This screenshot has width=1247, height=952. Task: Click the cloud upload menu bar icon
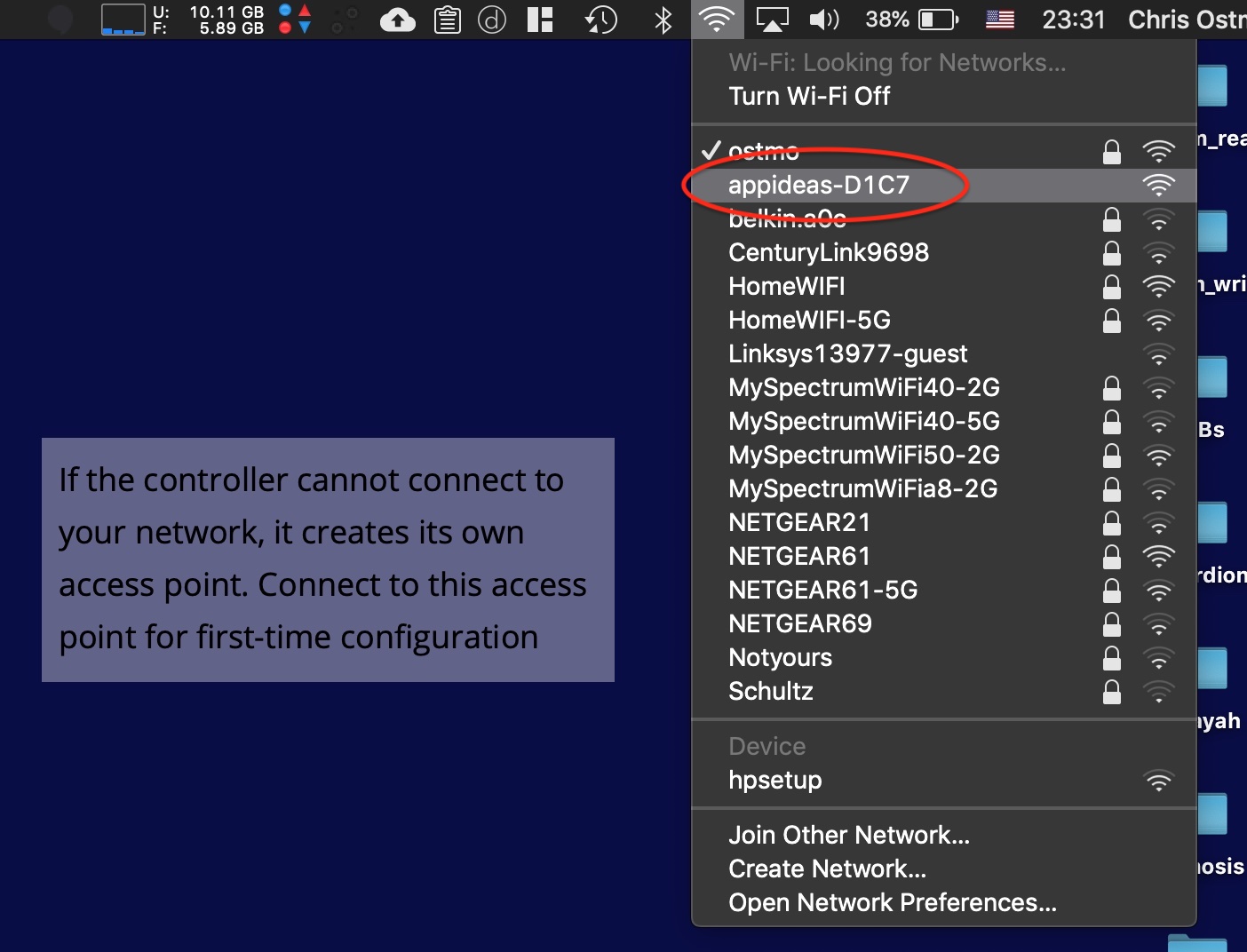pyautogui.click(x=397, y=20)
